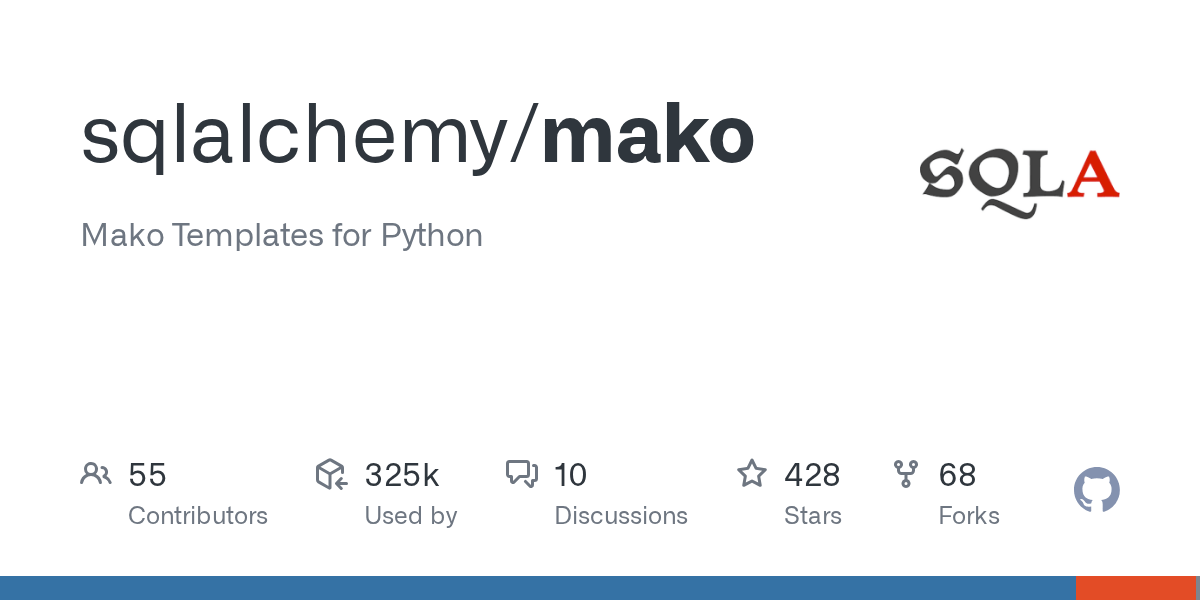Click the Used by package icon
Viewport: 1200px width, 600px height.
point(331,474)
